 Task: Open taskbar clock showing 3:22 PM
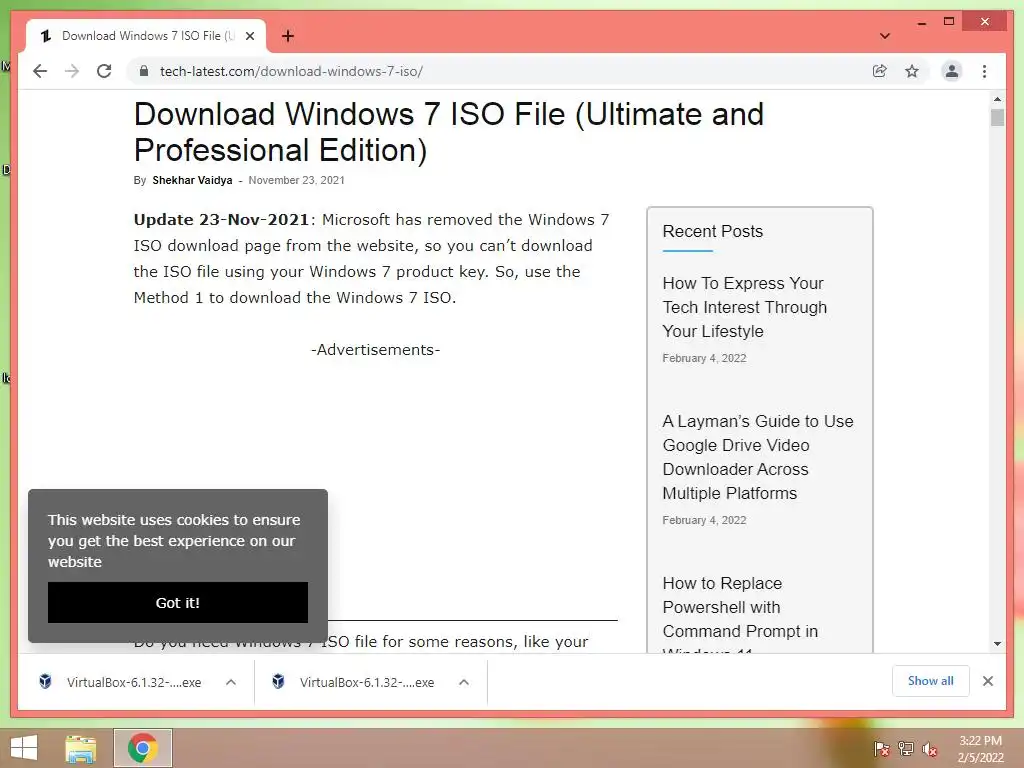coord(980,749)
